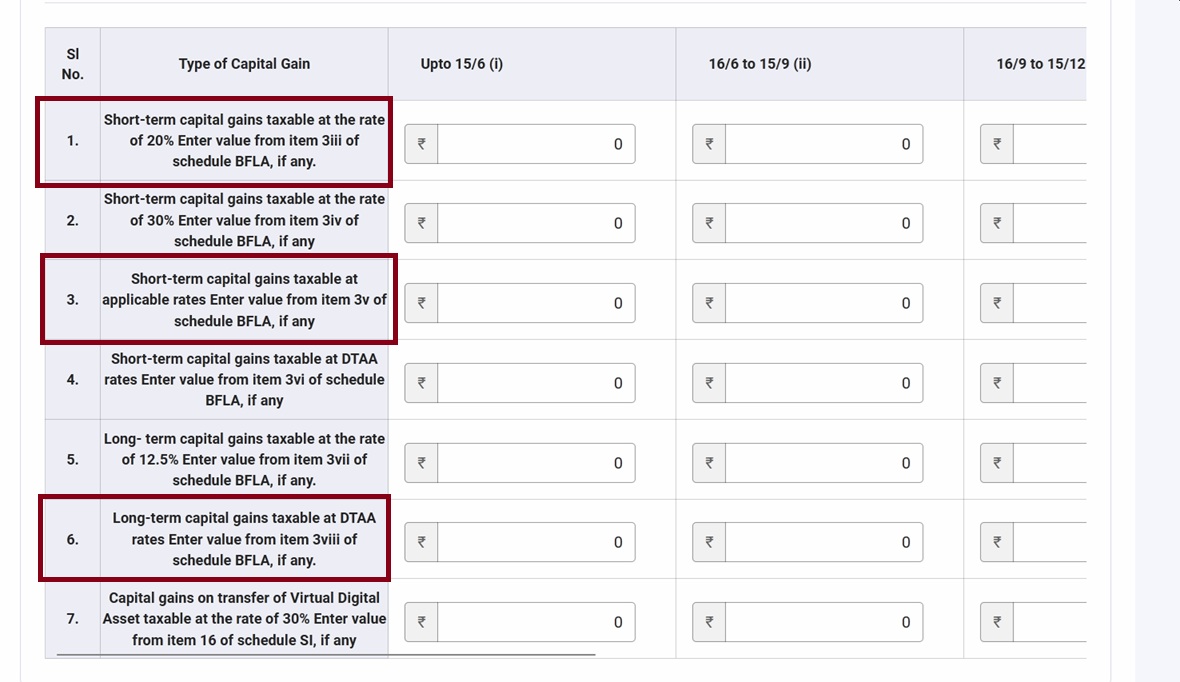Click rupee icon in row 3 Upto 15/6 column

[421, 303]
